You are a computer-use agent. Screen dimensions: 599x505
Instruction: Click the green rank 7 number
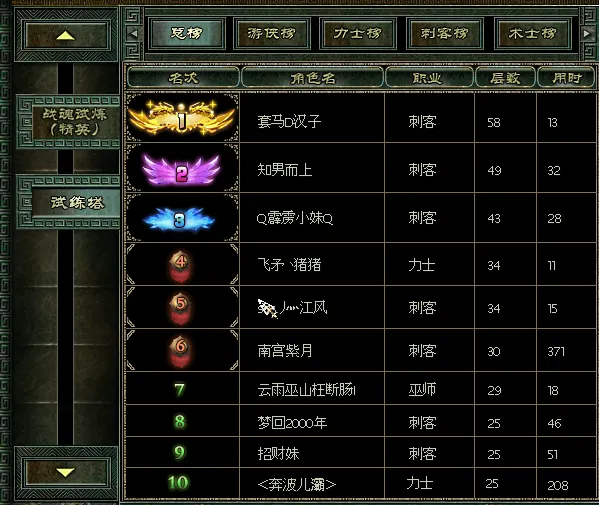(179, 390)
